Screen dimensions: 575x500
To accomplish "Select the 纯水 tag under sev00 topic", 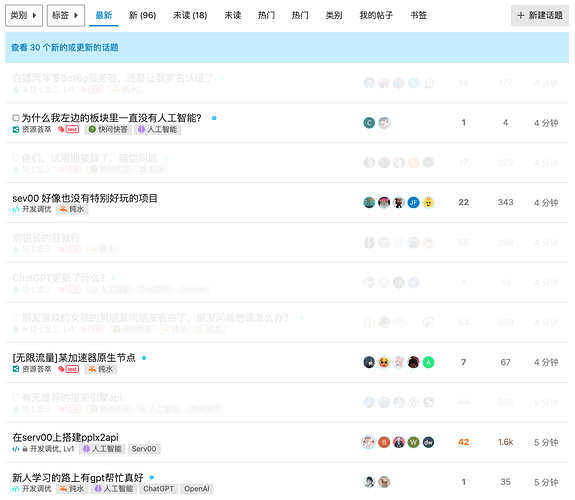I will 72,209.
